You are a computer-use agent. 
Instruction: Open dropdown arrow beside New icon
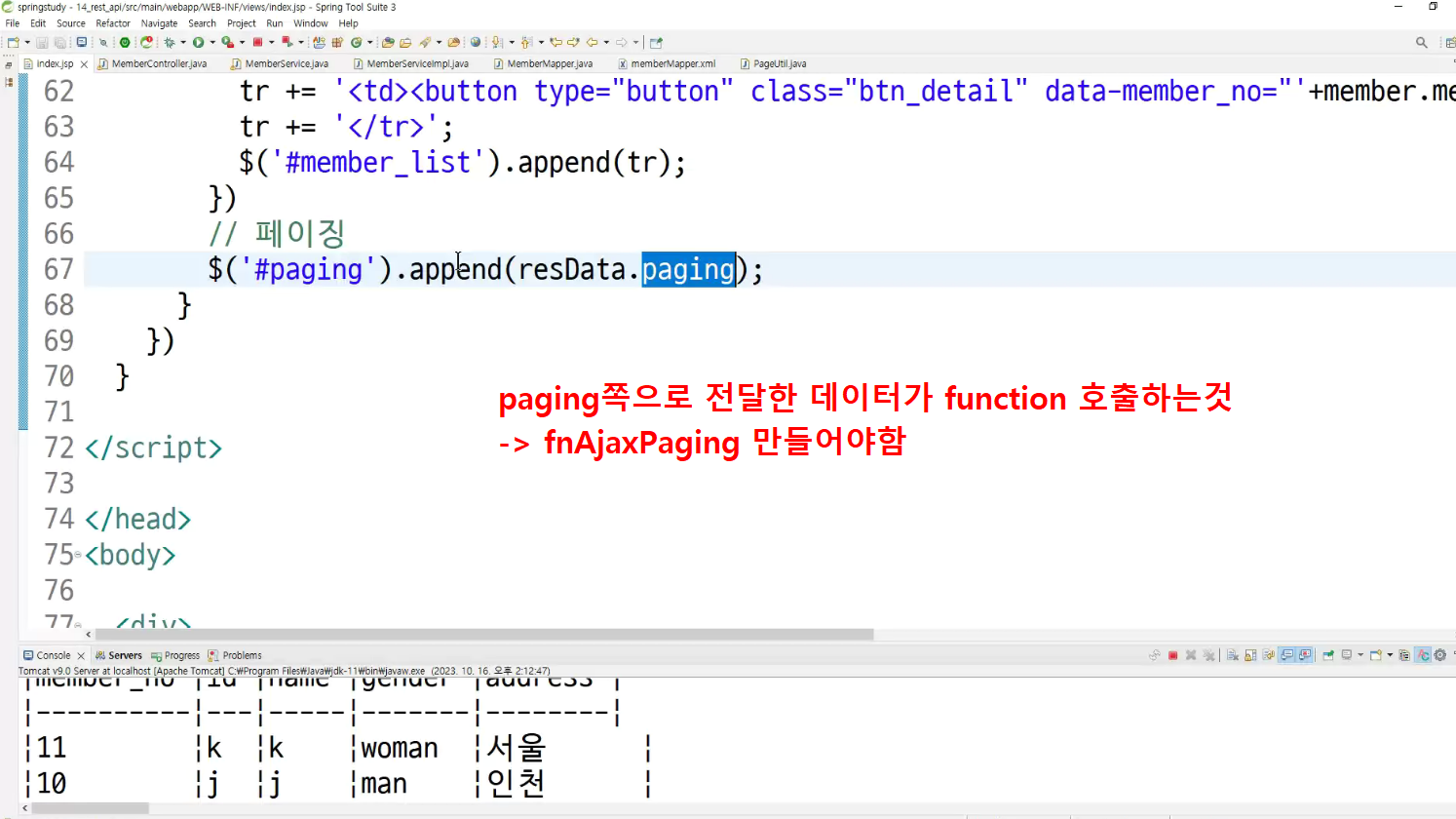(x=27, y=43)
